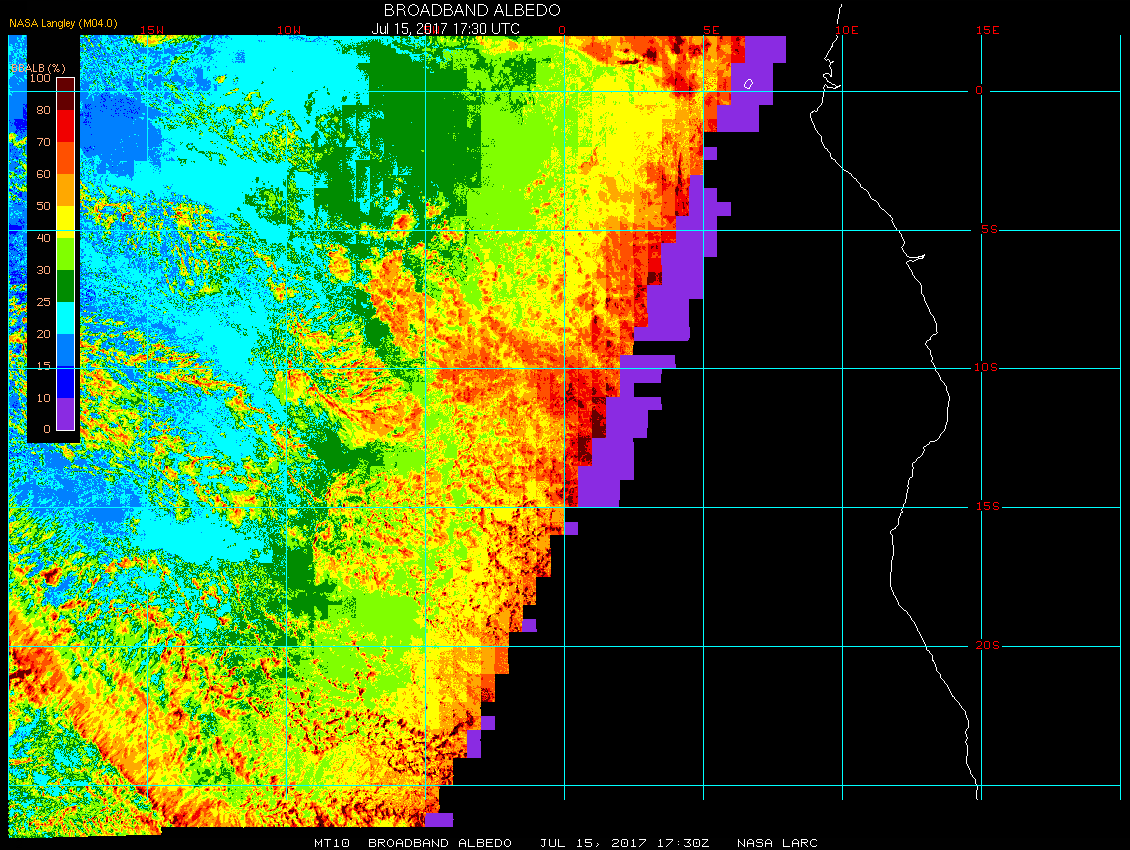Image resolution: width=1130 pixels, height=850 pixels.
Task: Click the legend value "40"
Action: [x=44, y=238]
